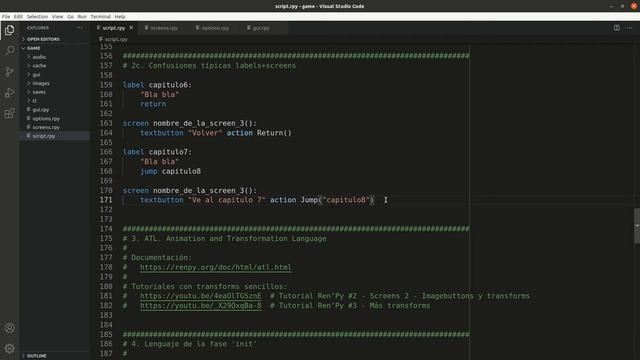The width and height of the screenshot is (640, 360).
Task: Open the Manage gear icon
Action: click(x=9, y=348)
